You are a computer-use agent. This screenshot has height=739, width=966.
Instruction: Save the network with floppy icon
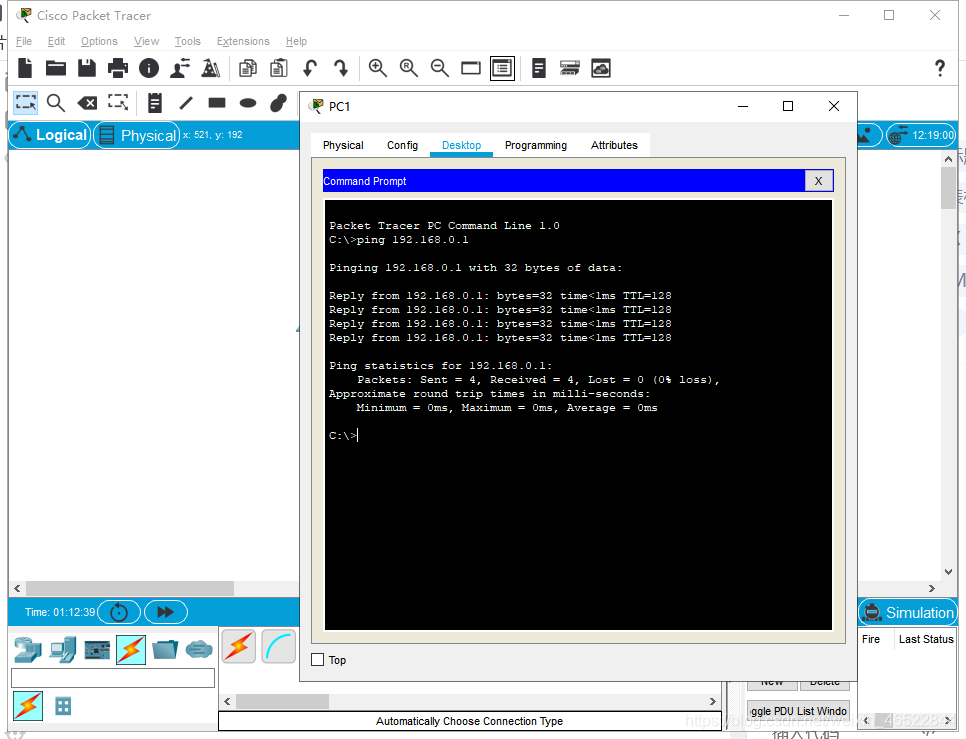click(87, 68)
